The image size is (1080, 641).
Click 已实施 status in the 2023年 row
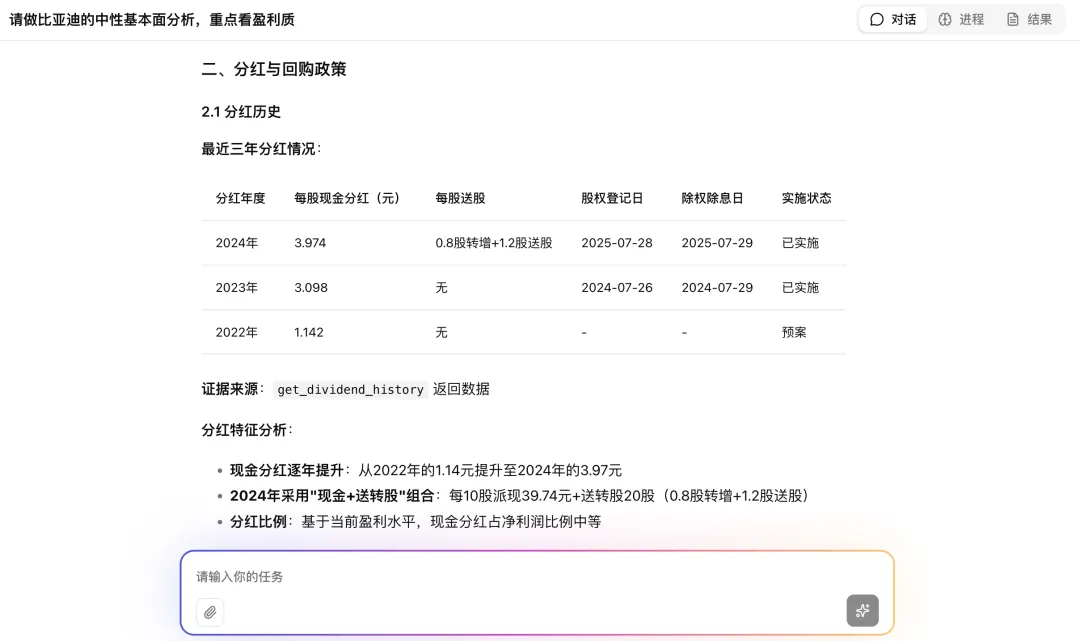(800, 288)
